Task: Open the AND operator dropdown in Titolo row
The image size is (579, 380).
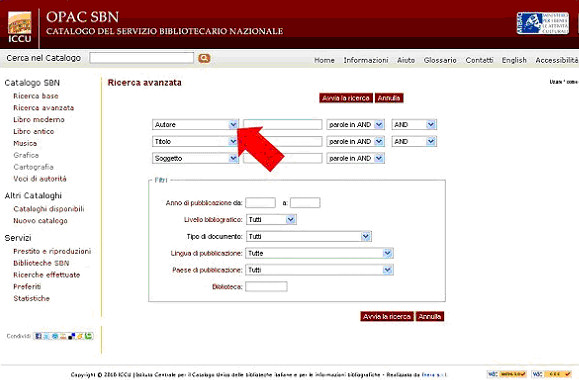Action: pyautogui.click(x=414, y=141)
